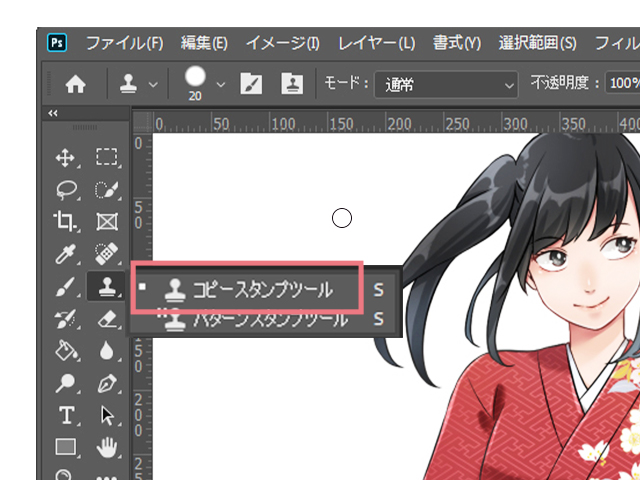The image size is (640, 480).
Task: Select the Lasso tool
Action: (66, 190)
